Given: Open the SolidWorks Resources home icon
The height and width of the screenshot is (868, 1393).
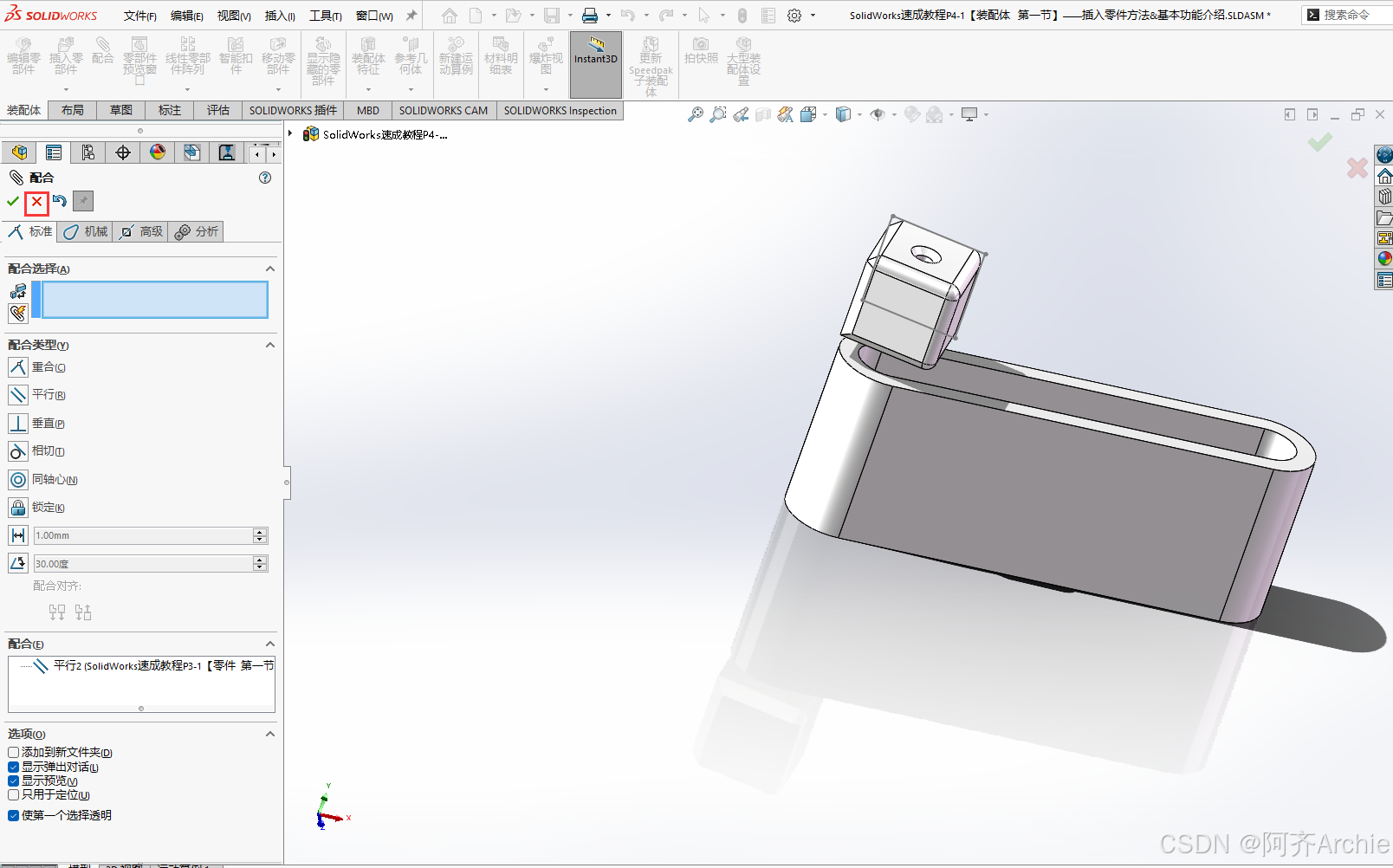Looking at the screenshot, I should (x=1384, y=176).
